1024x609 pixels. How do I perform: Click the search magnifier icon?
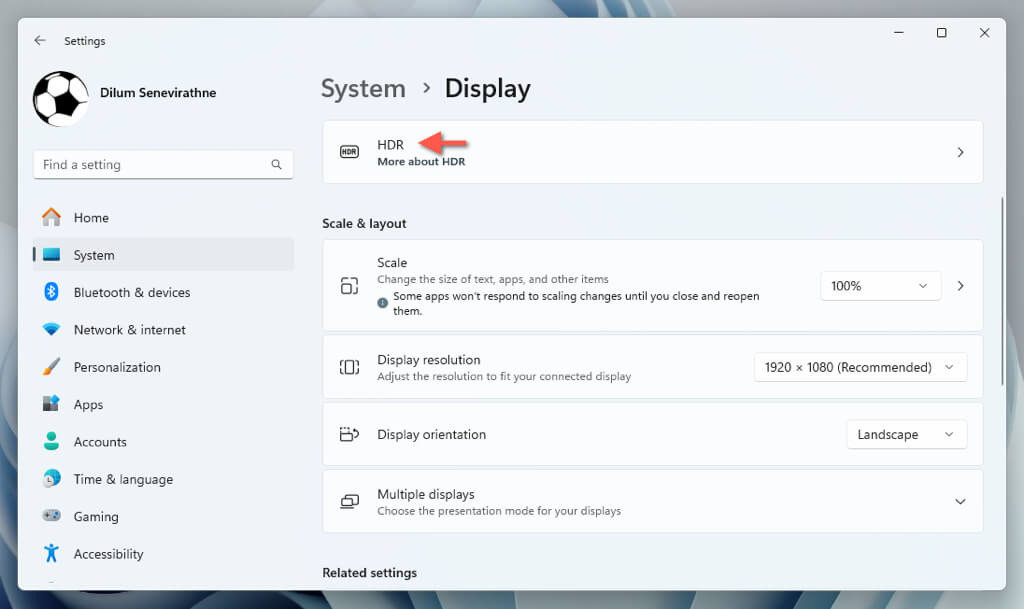(x=276, y=164)
